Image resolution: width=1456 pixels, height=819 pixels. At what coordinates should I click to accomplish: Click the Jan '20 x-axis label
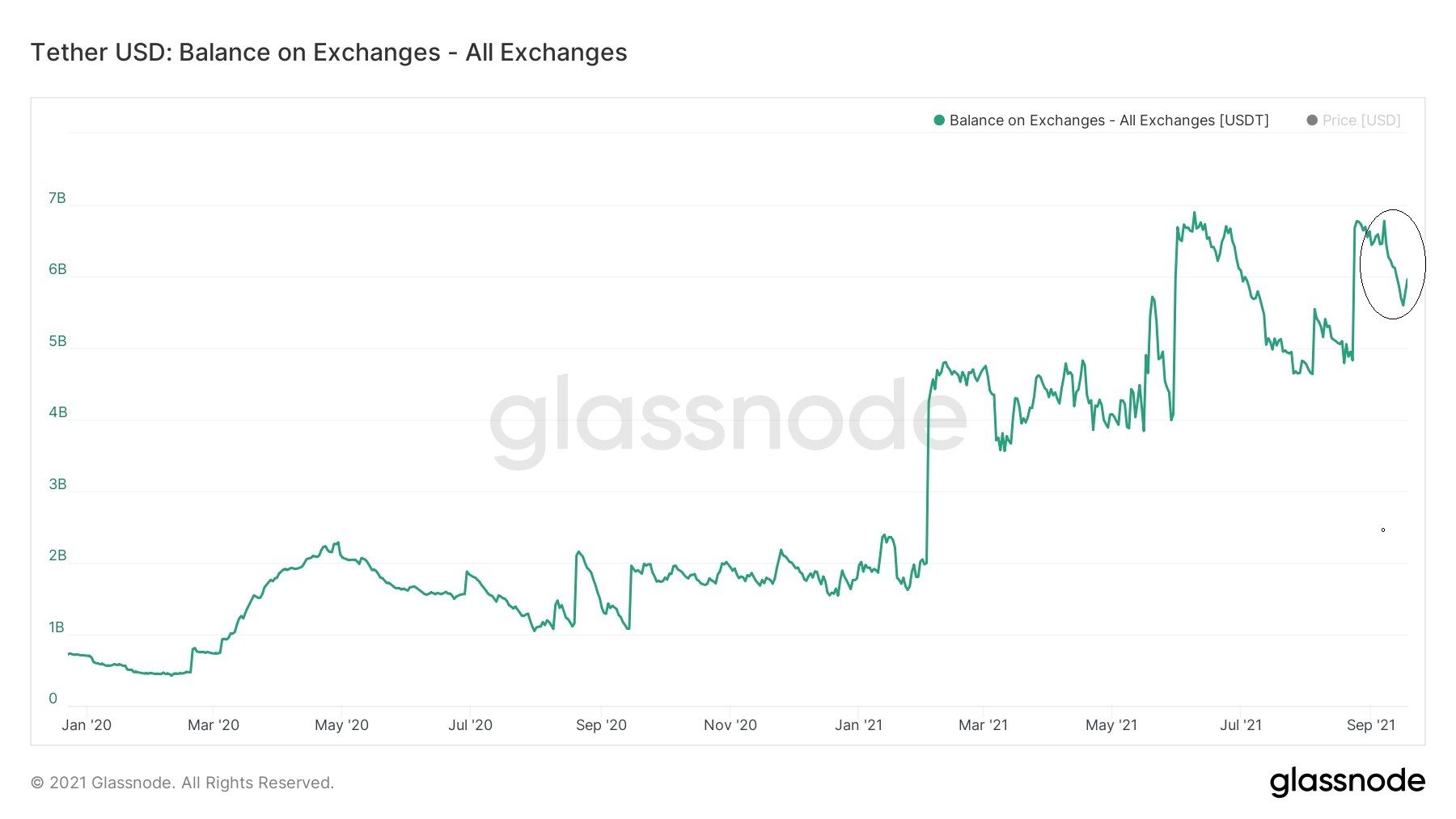(x=87, y=725)
